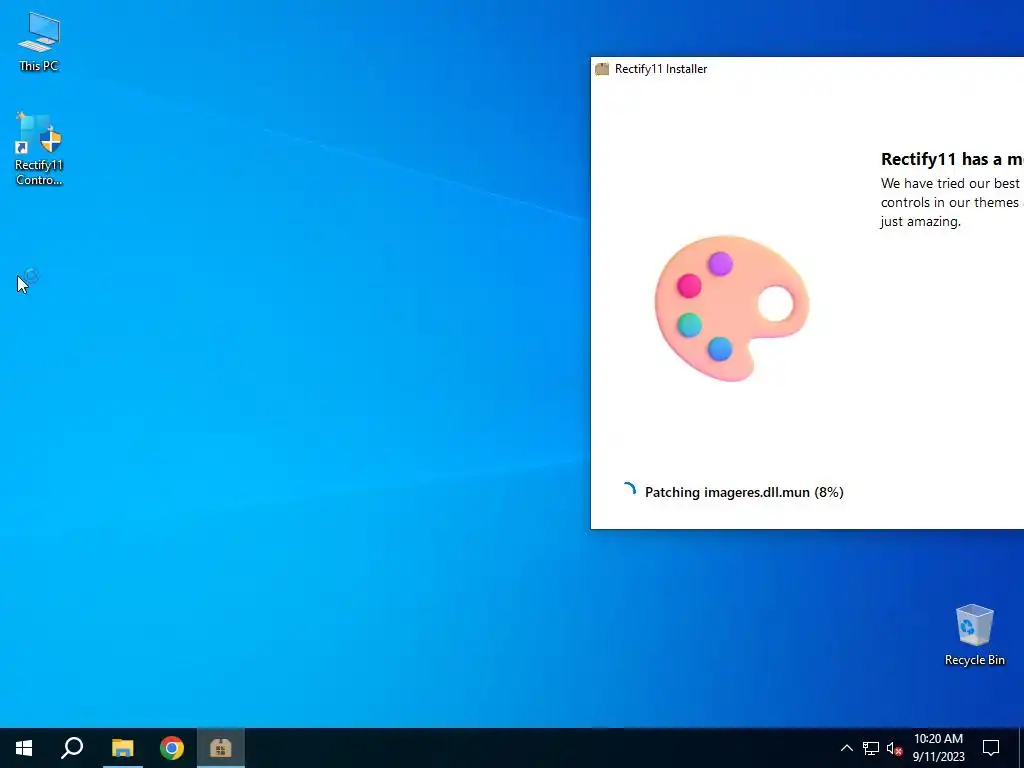Switch to the Rectify11 Installer taskbar button

coord(221,748)
